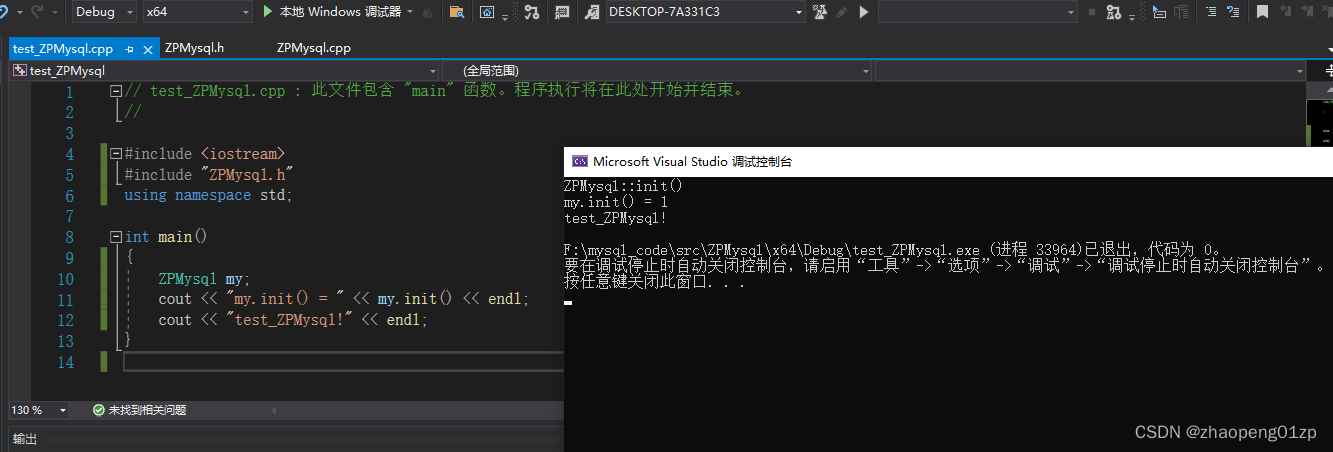Open the member navigation dropdown
The width and height of the screenshot is (1333, 452).
1091,71
